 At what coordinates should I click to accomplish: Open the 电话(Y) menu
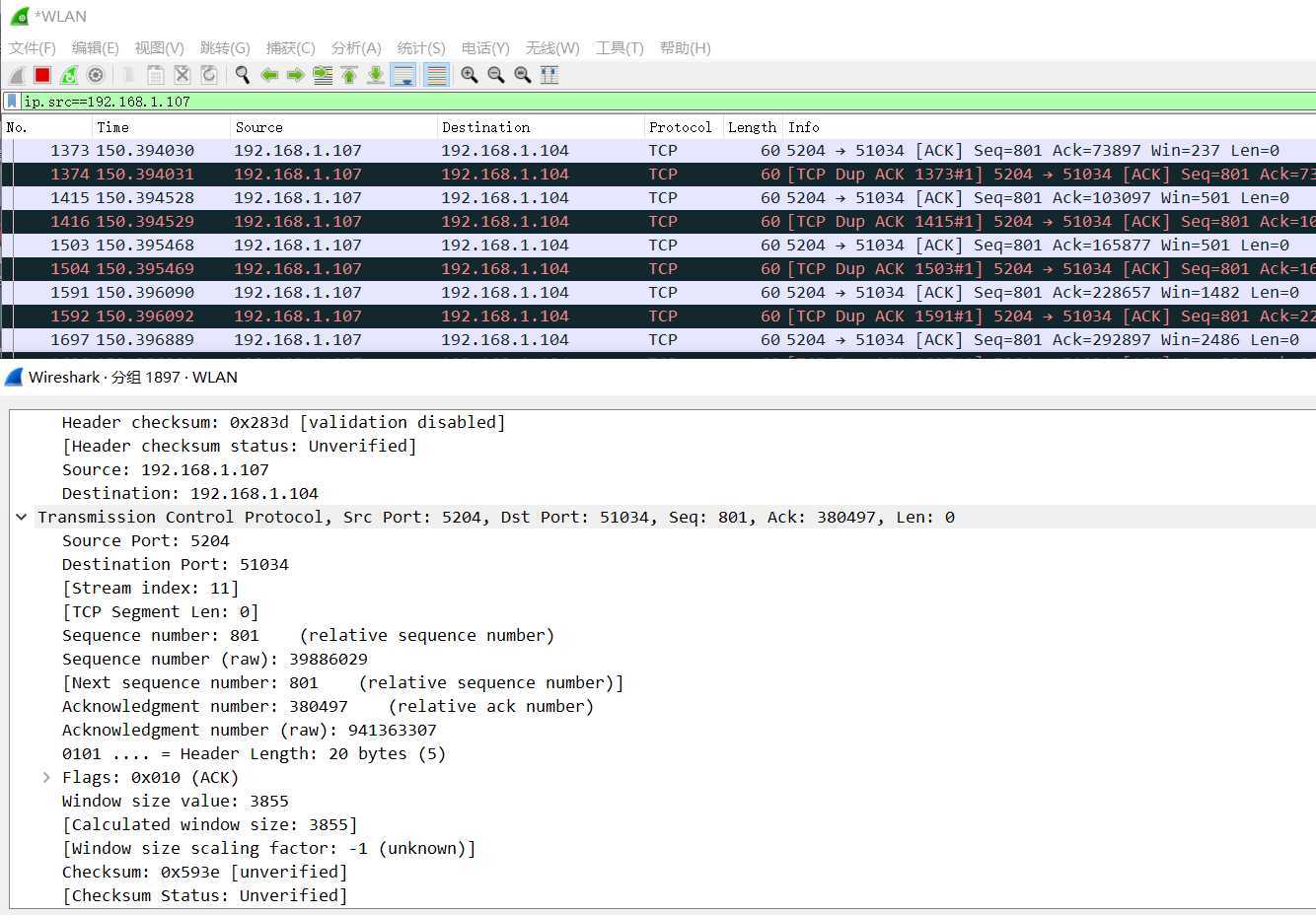[485, 47]
